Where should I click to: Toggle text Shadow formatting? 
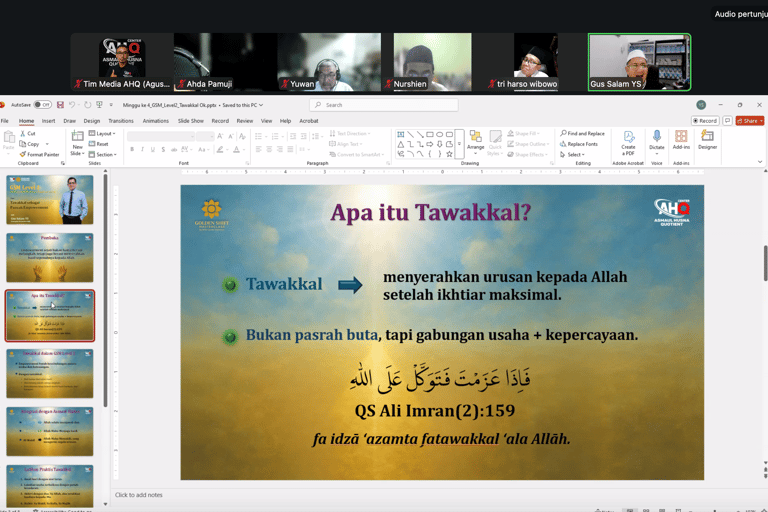(163, 149)
